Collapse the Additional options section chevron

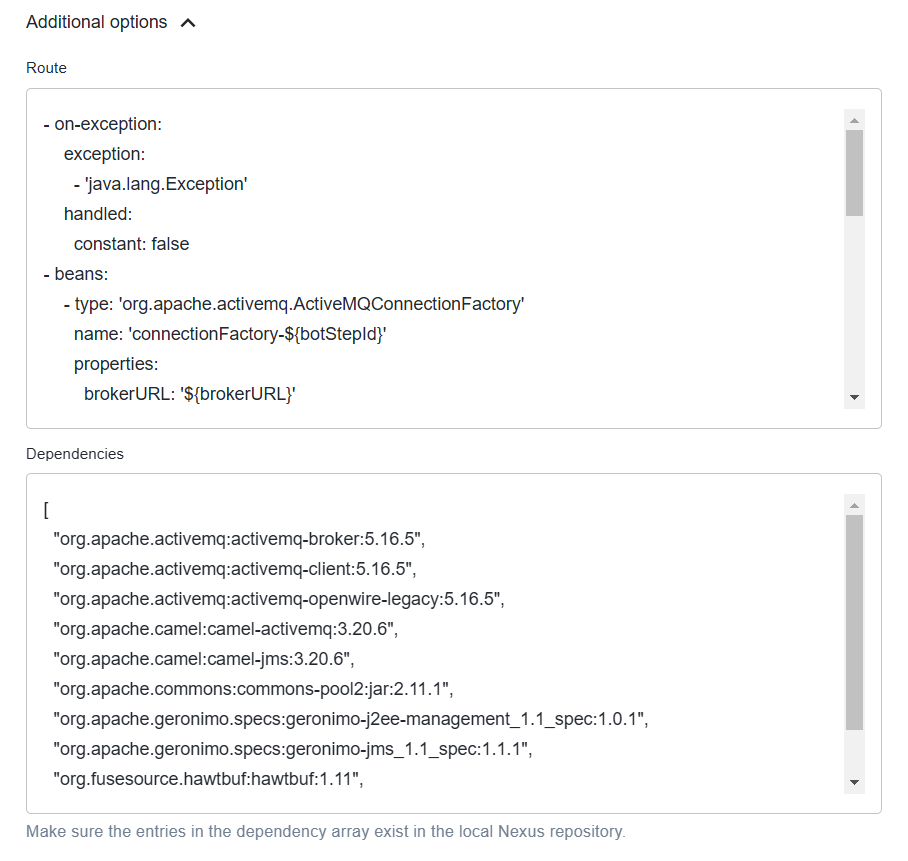click(188, 23)
